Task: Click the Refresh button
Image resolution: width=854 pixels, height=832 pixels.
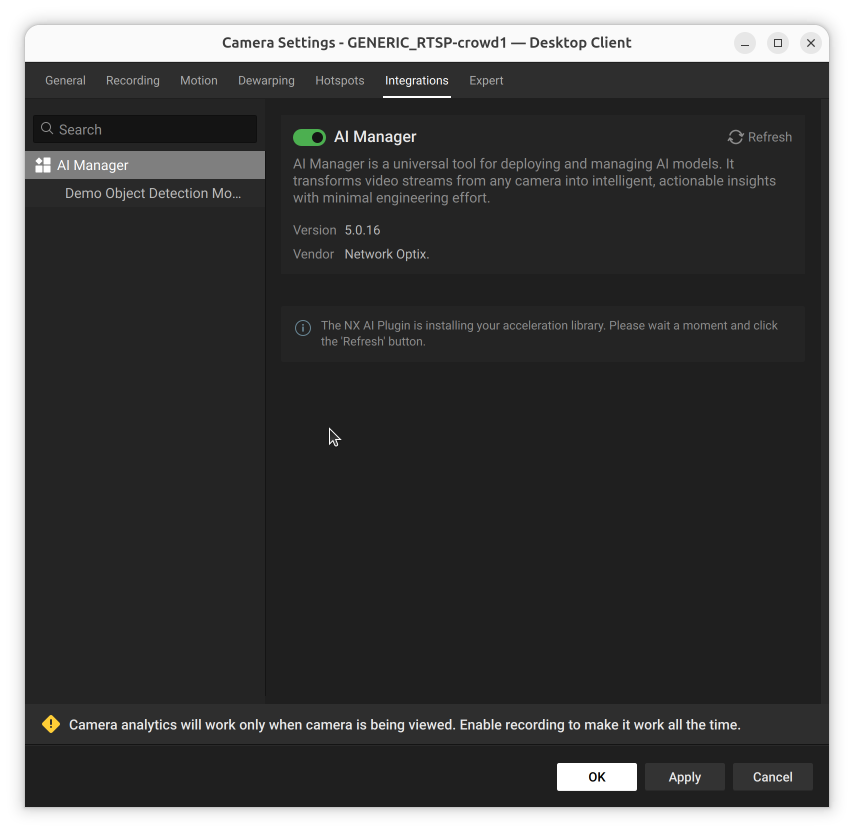Action: pyautogui.click(x=760, y=137)
